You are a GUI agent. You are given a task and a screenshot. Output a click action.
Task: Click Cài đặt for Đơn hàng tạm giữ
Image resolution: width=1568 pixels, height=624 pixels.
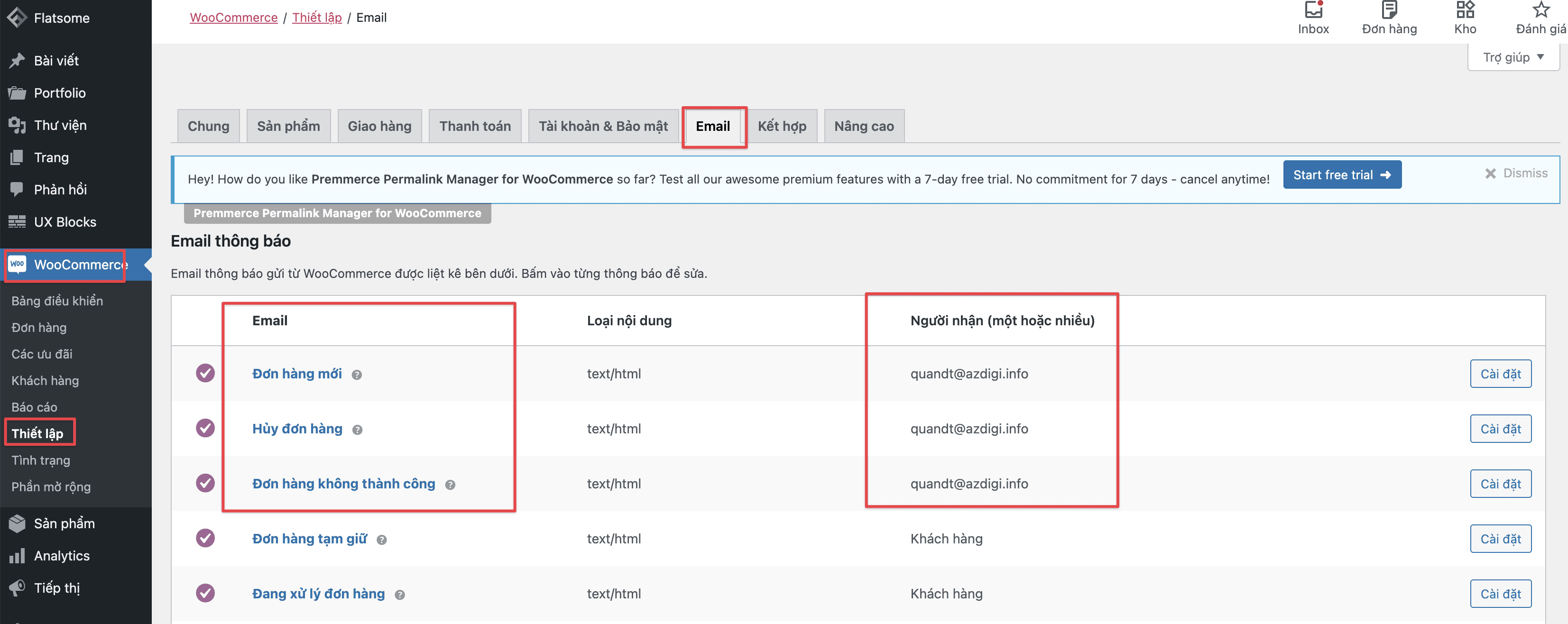tap(1501, 539)
